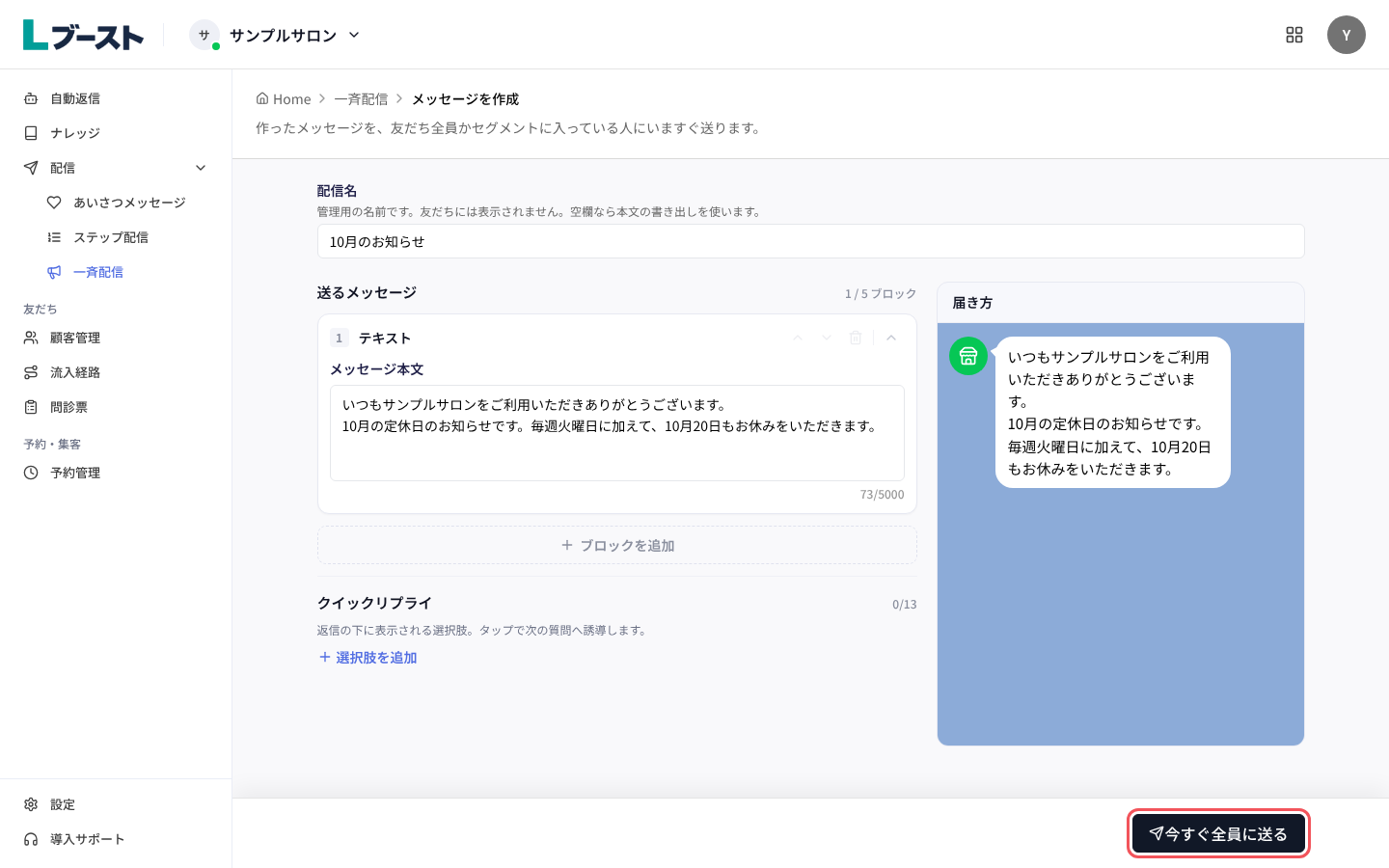This screenshot has height=868, width=1389.
Task: Click the 届き方 preview heading
Action: [972, 303]
